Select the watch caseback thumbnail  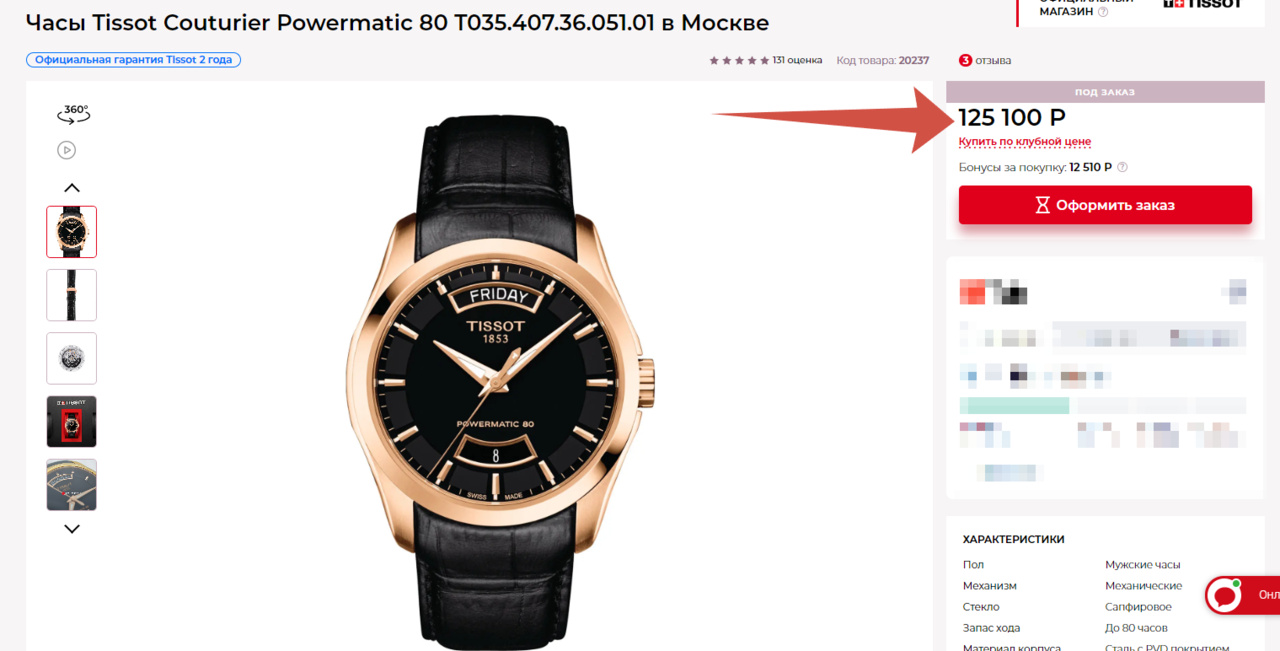pos(72,358)
